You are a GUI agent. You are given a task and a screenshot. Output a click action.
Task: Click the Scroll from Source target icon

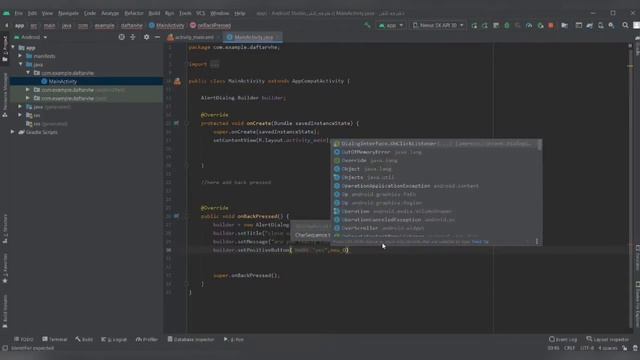[122, 37]
